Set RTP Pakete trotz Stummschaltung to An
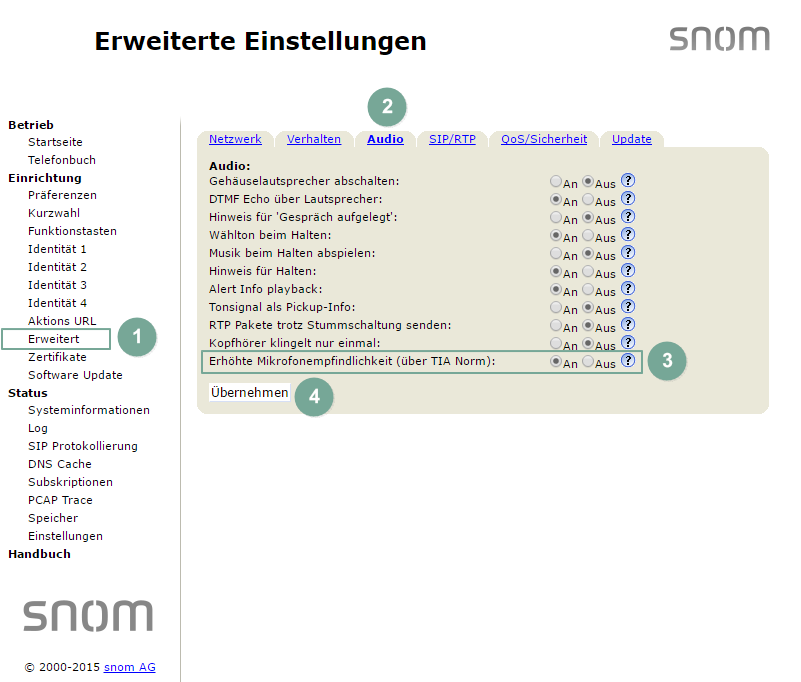The width and height of the screenshot is (801, 682). pos(556,327)
